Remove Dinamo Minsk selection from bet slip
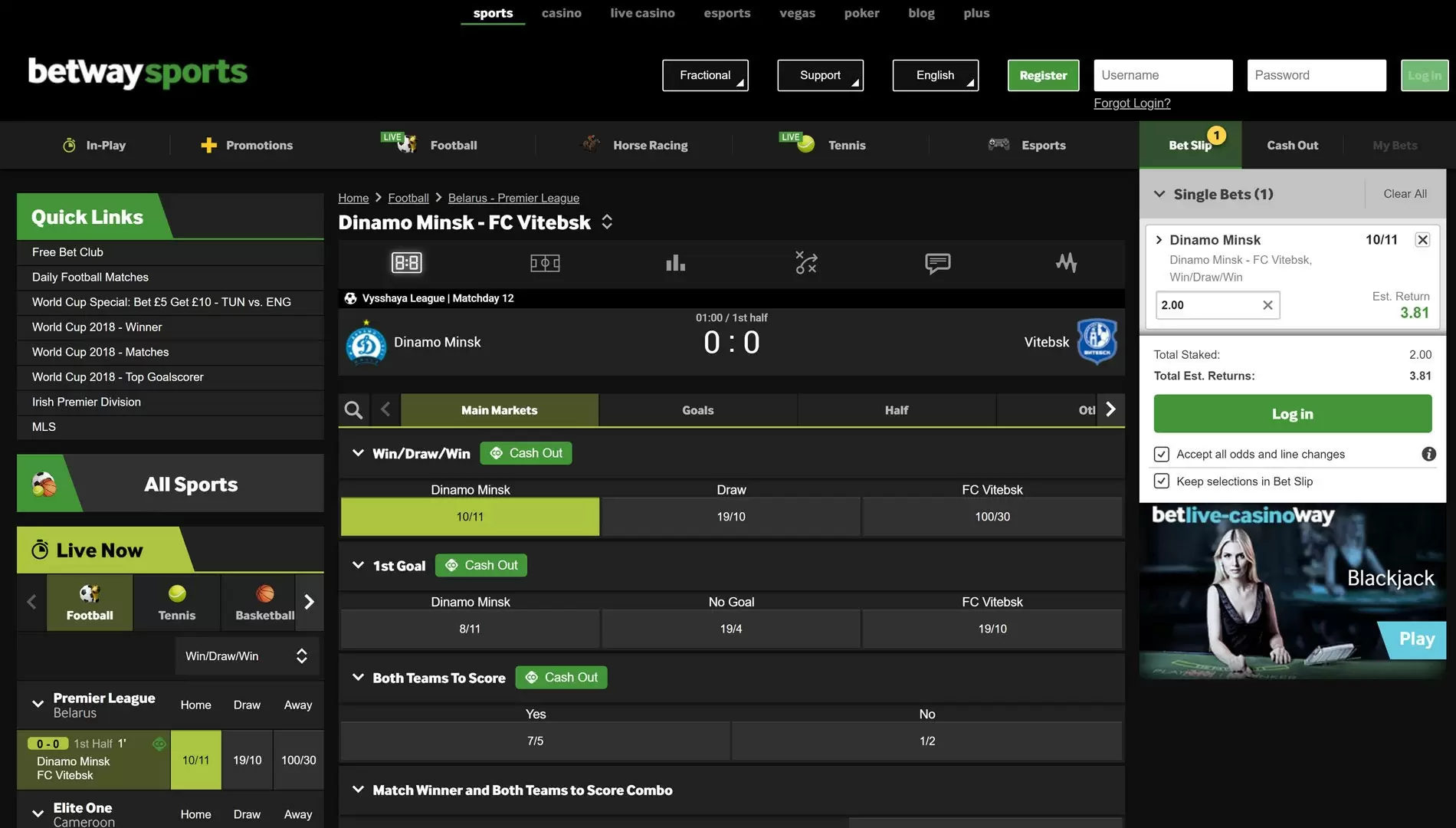The height and width of the screenshot is (828, 1456). coord(1422,240)
